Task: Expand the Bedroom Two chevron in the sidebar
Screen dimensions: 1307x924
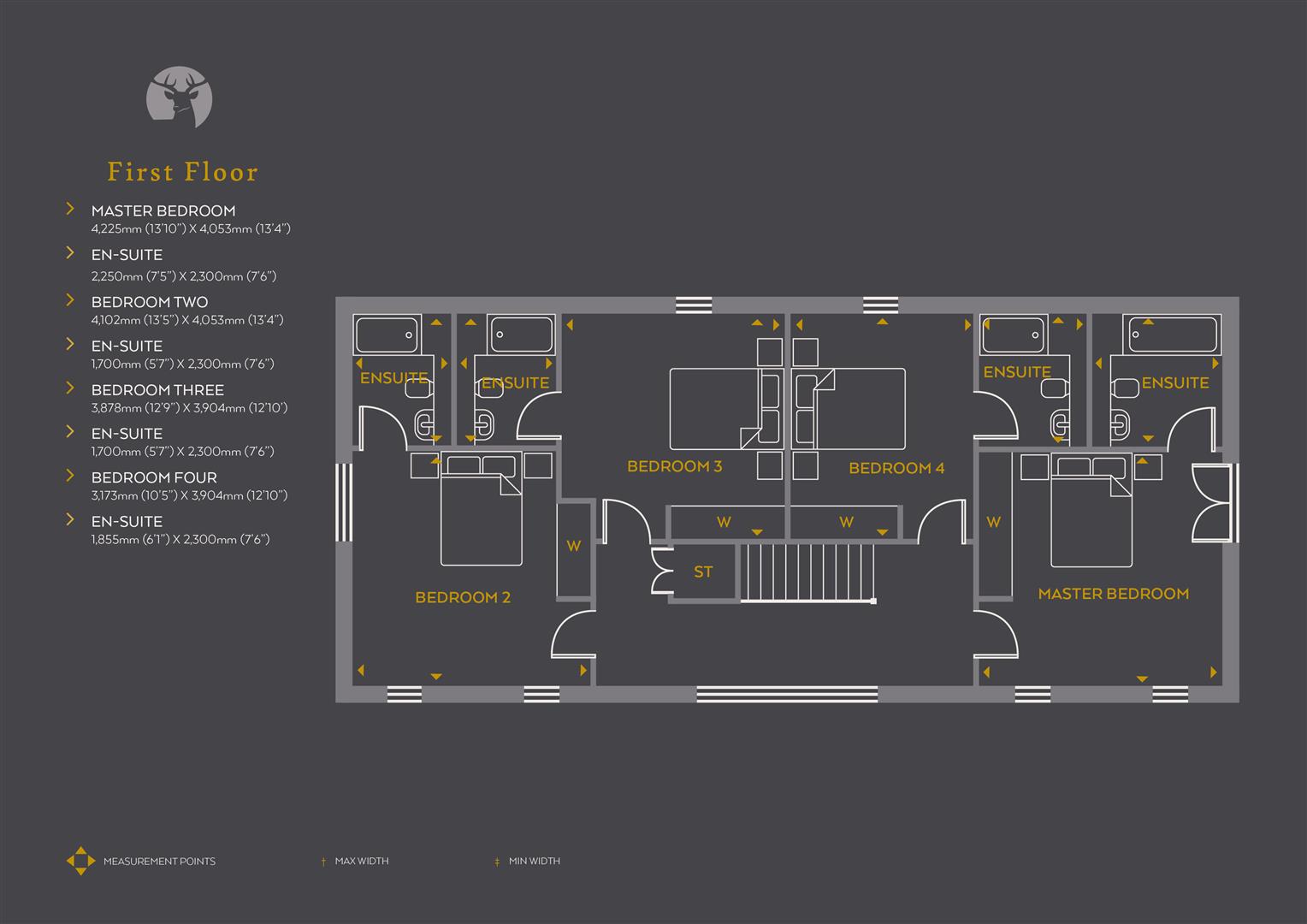Action: [69, 299]
